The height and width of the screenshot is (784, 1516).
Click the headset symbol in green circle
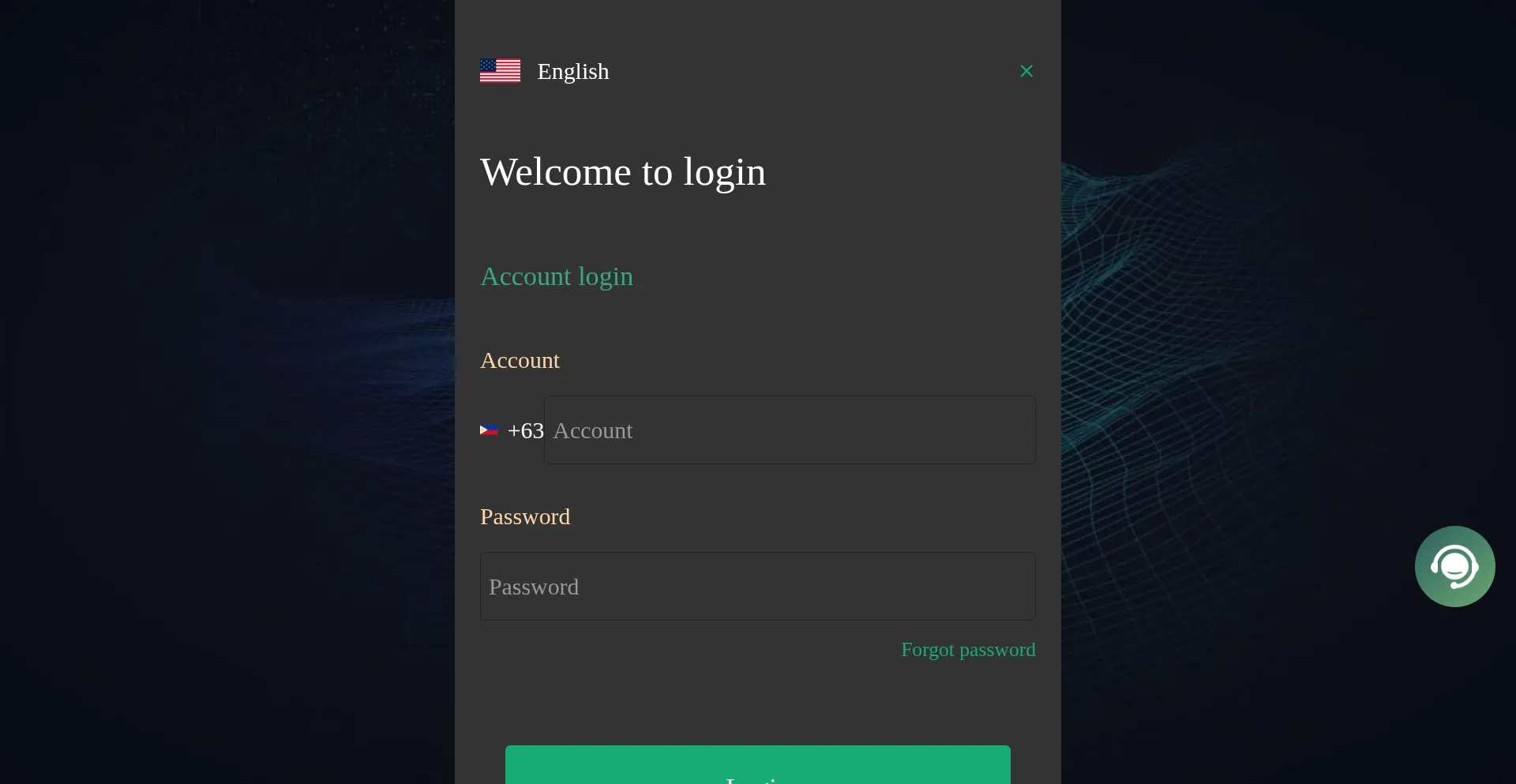coord(1455,567)
